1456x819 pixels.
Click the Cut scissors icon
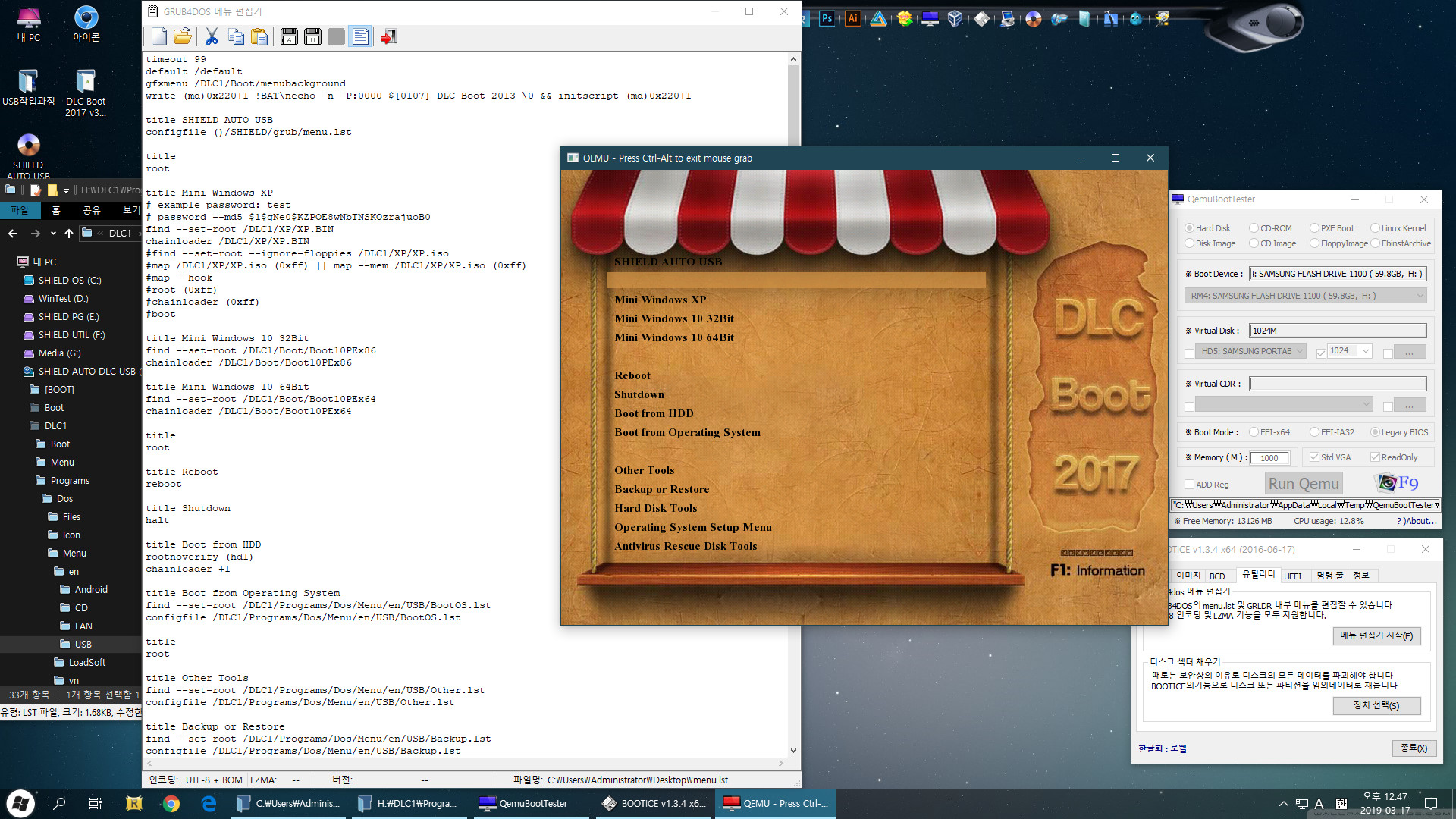[x=212, y=36]
